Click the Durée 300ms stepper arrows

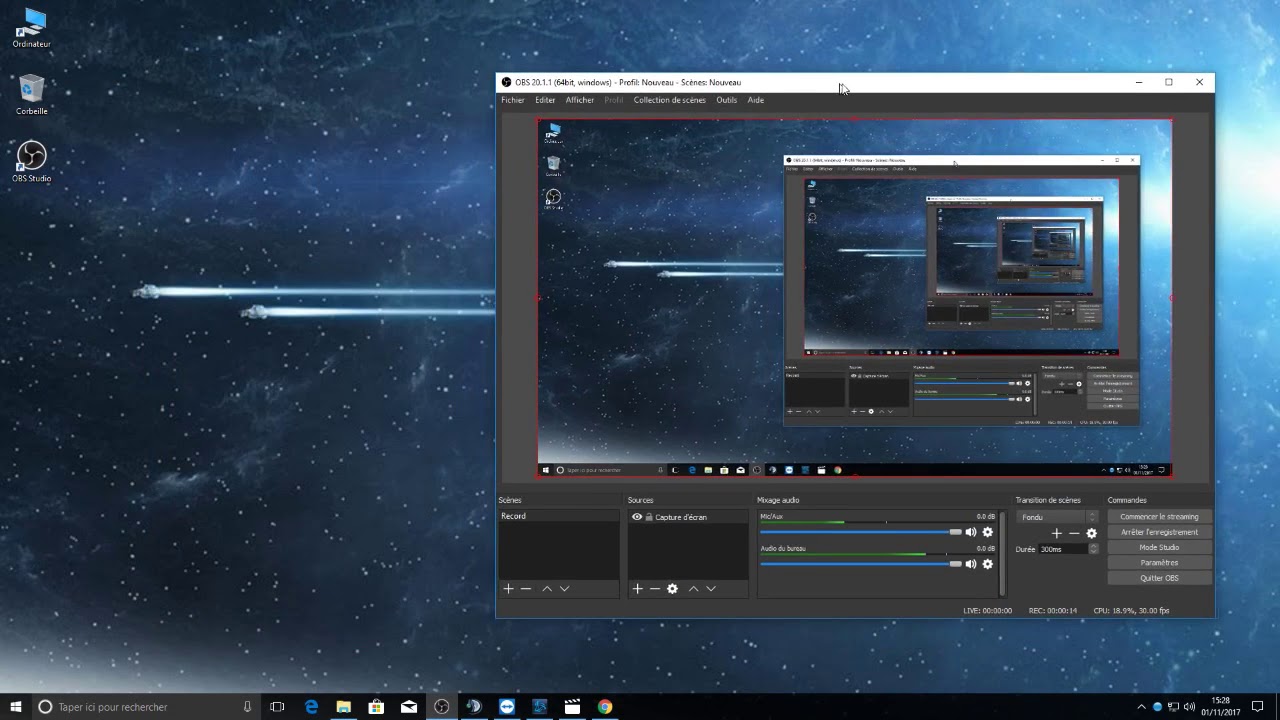pos(1093,549)
